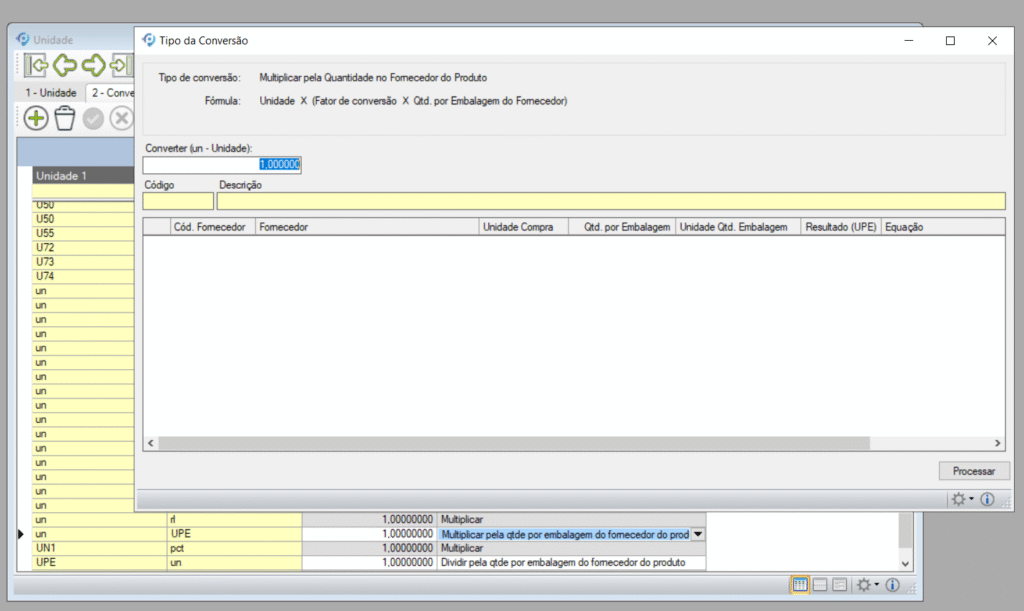Screen dimensions: 1024x611
Task: Switch to grid view mode in status bar
Action: click(x=800, y=585)
